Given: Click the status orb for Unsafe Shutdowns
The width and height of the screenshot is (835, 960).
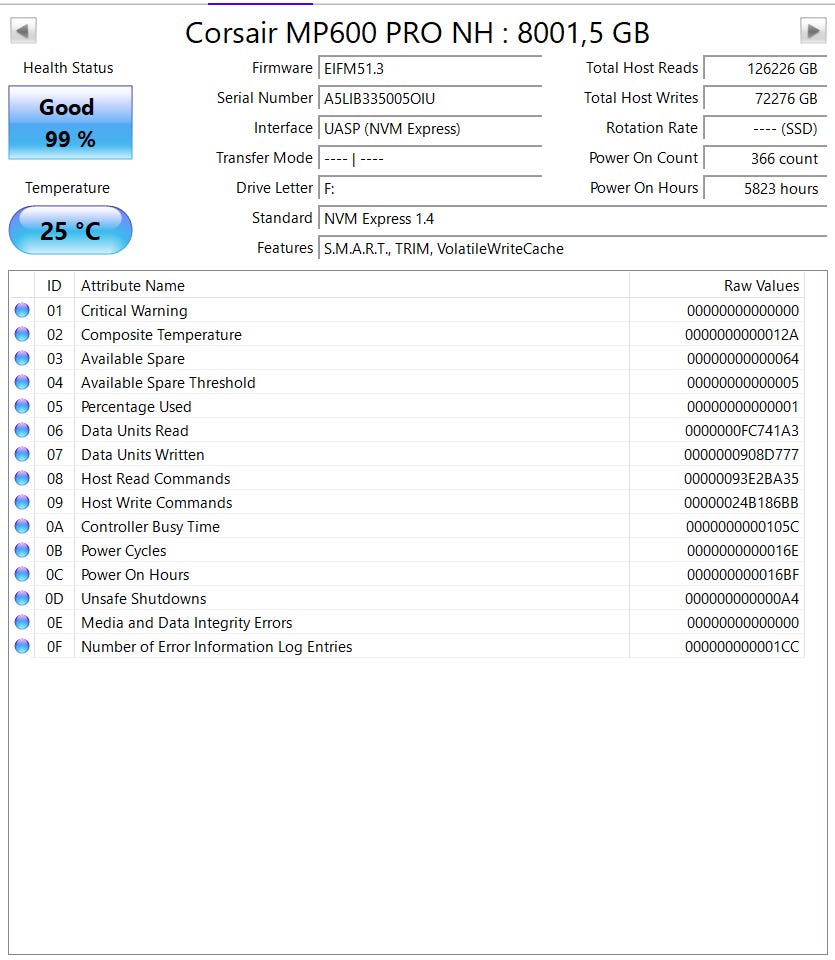Looking at the screenshot, I should 22,598.
